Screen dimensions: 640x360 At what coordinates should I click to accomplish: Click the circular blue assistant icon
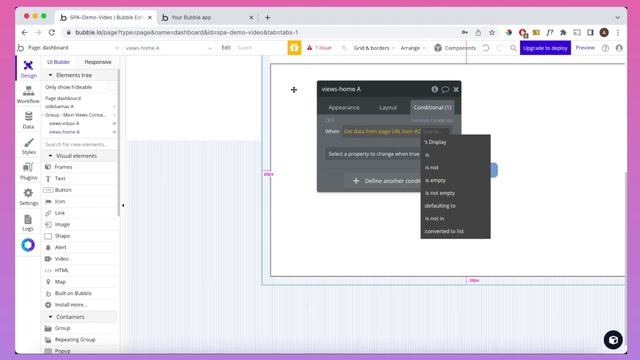point(28,245)
